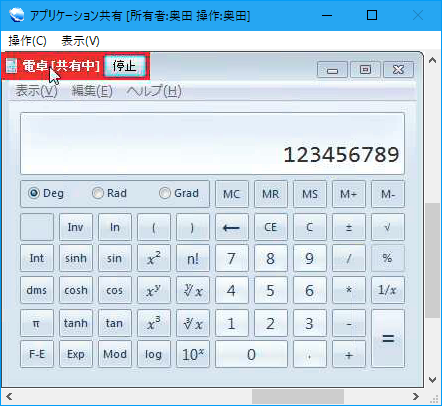Click the horizontal scrollbar thumb
The width and height of the screenshot is (442, 406).
[x=298, y=397]
